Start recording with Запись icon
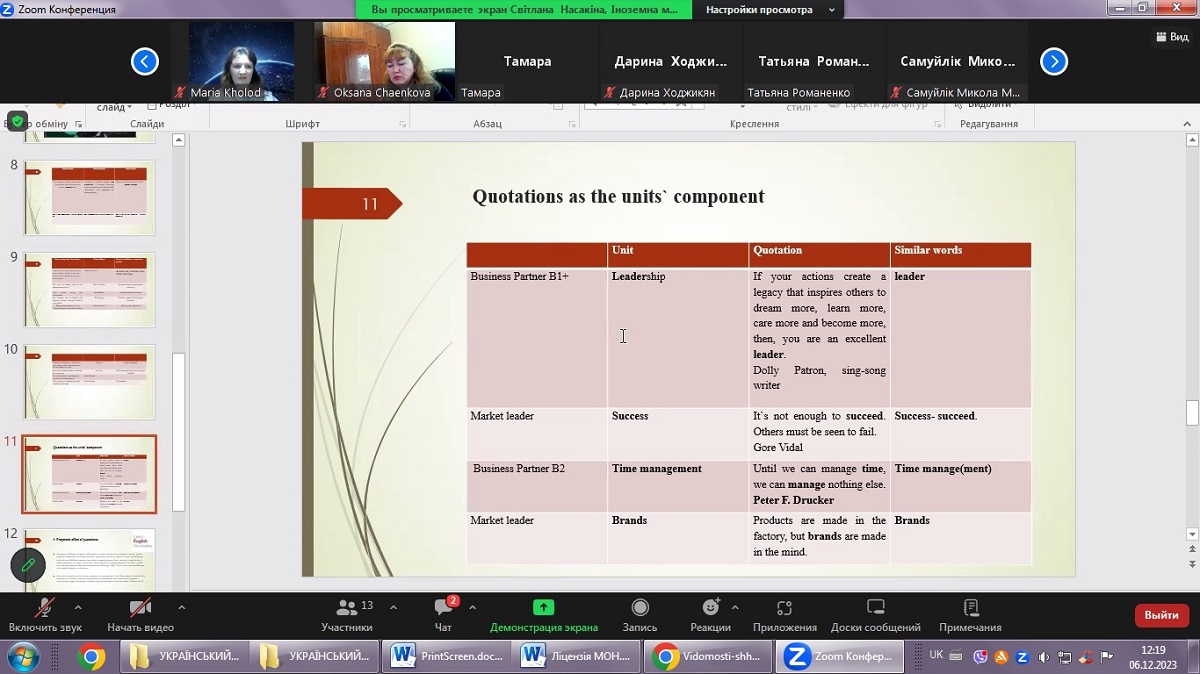Viewport: 1200px width, 674px height. click(x=640, y=608)
